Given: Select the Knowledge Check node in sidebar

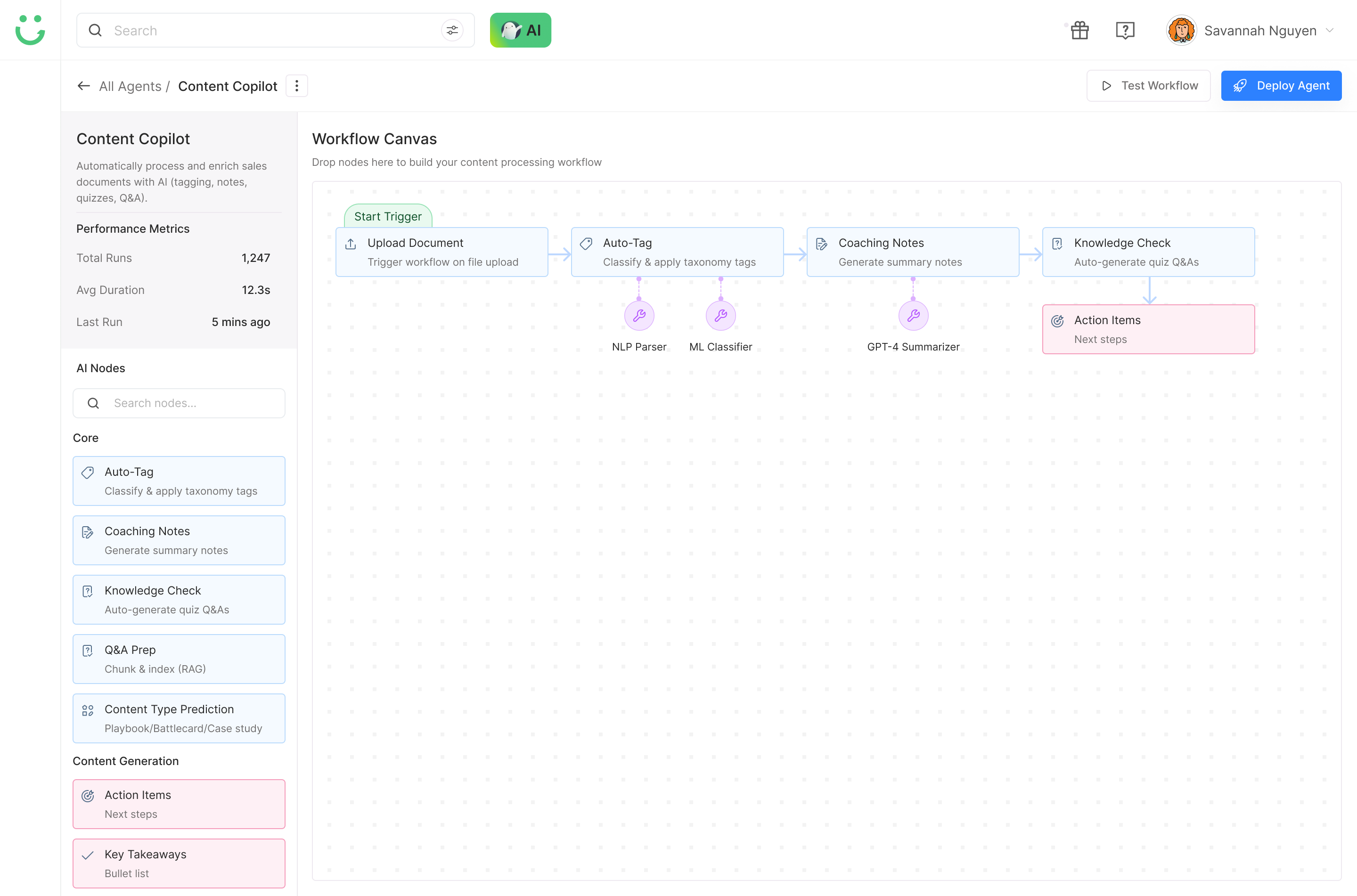Looking at the screenshot, I should 179,599.
